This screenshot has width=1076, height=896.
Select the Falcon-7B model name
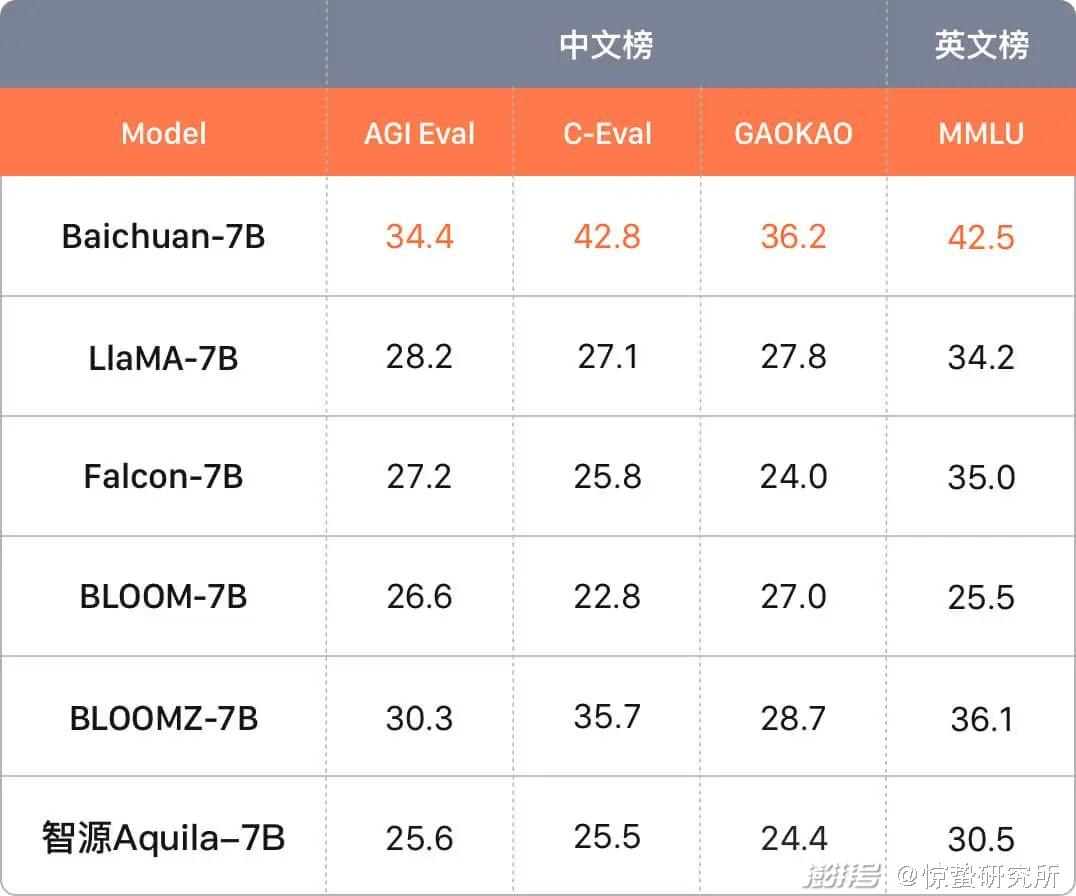point(164,476)
